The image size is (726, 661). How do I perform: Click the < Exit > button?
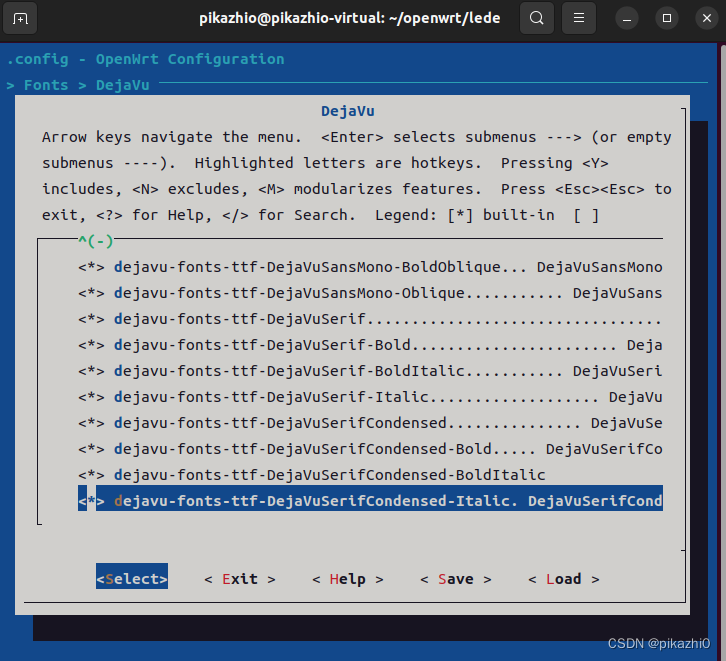coord(240,579)
